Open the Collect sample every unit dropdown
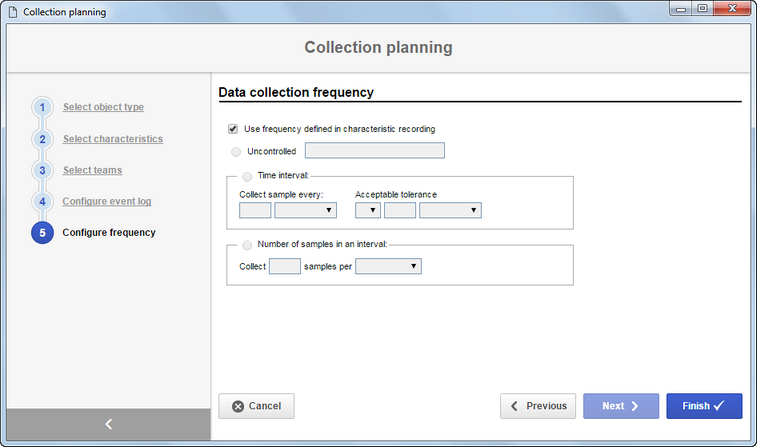This screenshot has width=757, height=447. pos(306,210)
